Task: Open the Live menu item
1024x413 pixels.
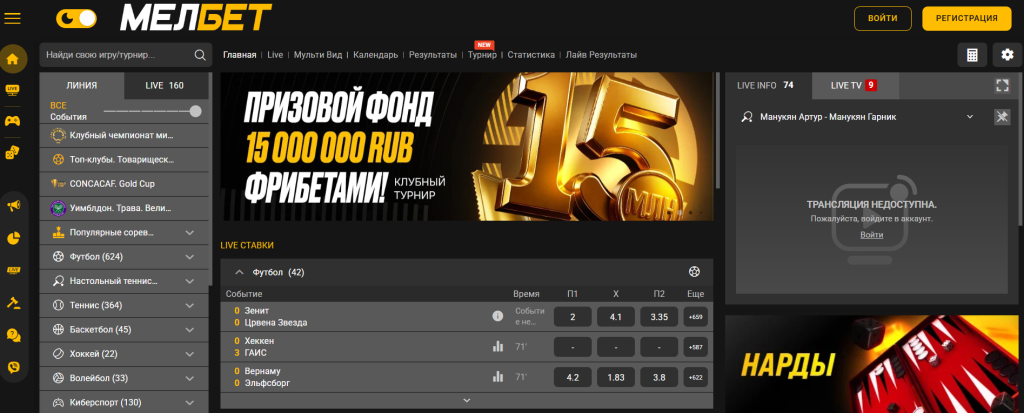Action: click(275, 55)
